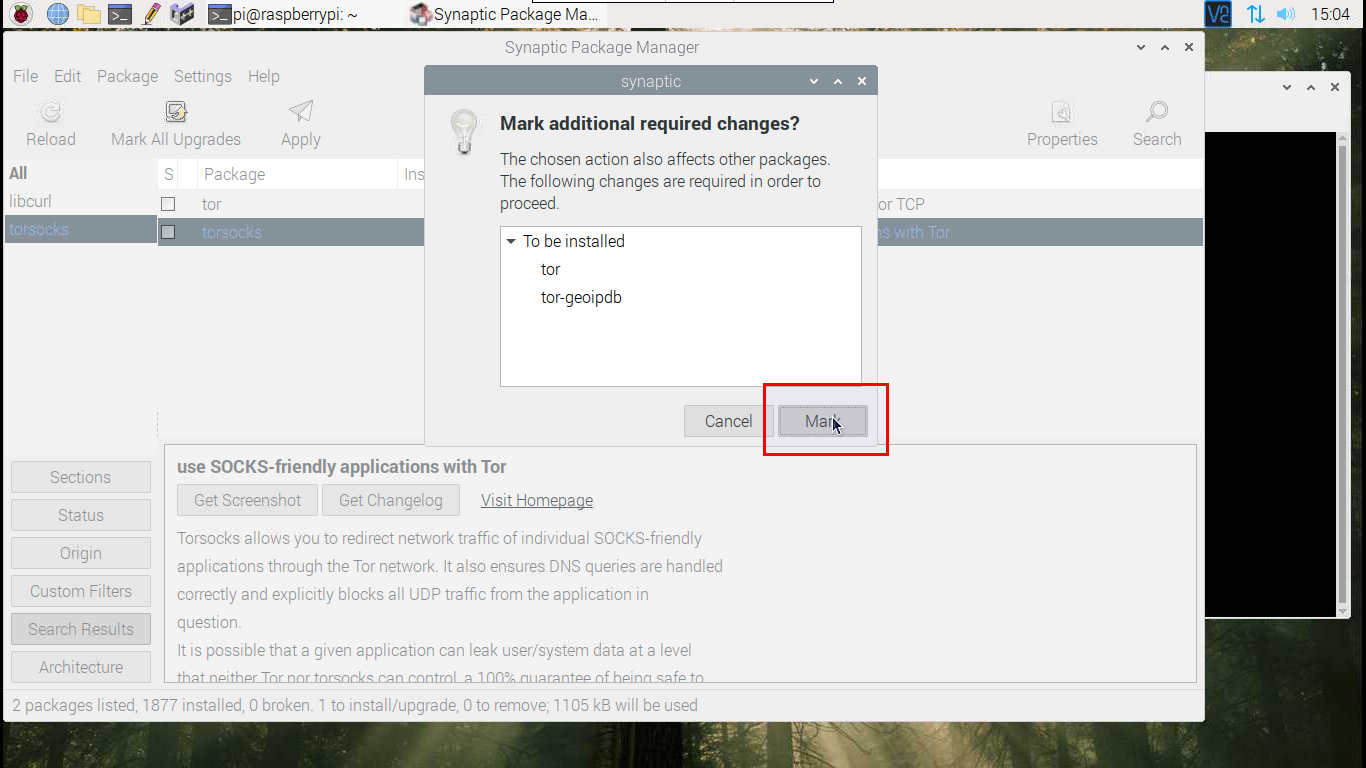The height and width of the screenshot is (768, 1366).
Task: Click the Reload toolbar icon
Action: 50,112
